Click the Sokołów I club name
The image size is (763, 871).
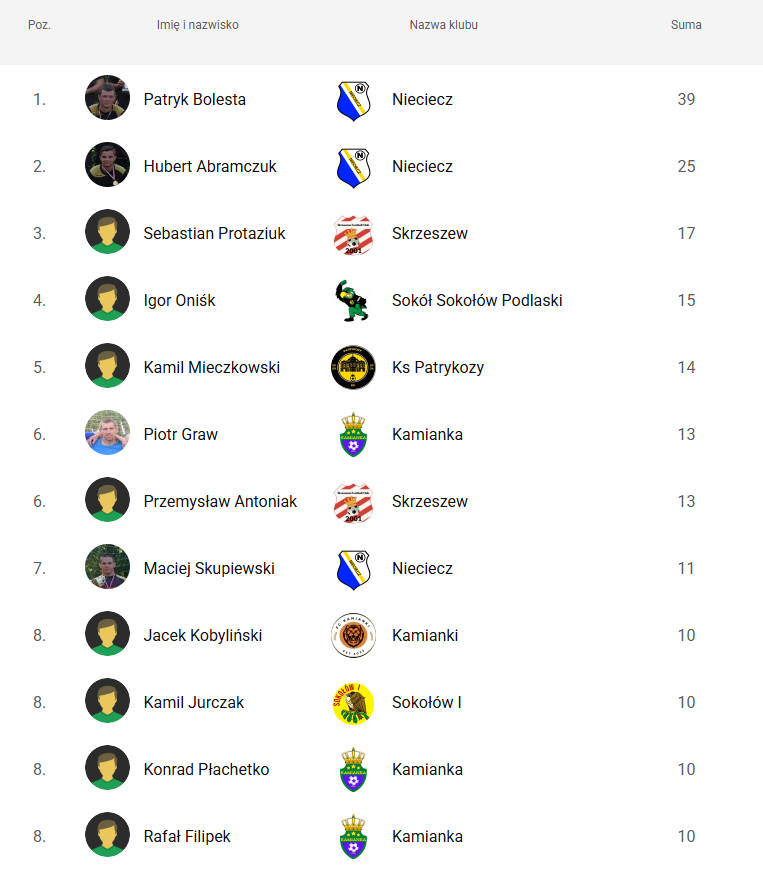(x=426, y=702)
